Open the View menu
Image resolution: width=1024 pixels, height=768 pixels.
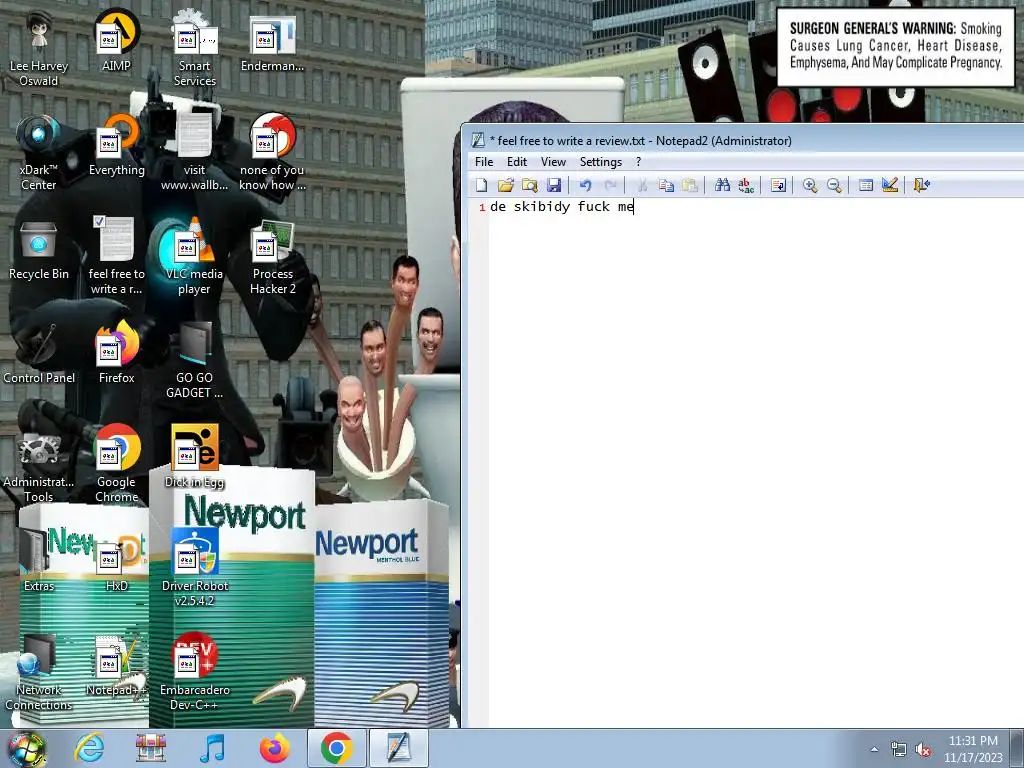click(553, 162)
